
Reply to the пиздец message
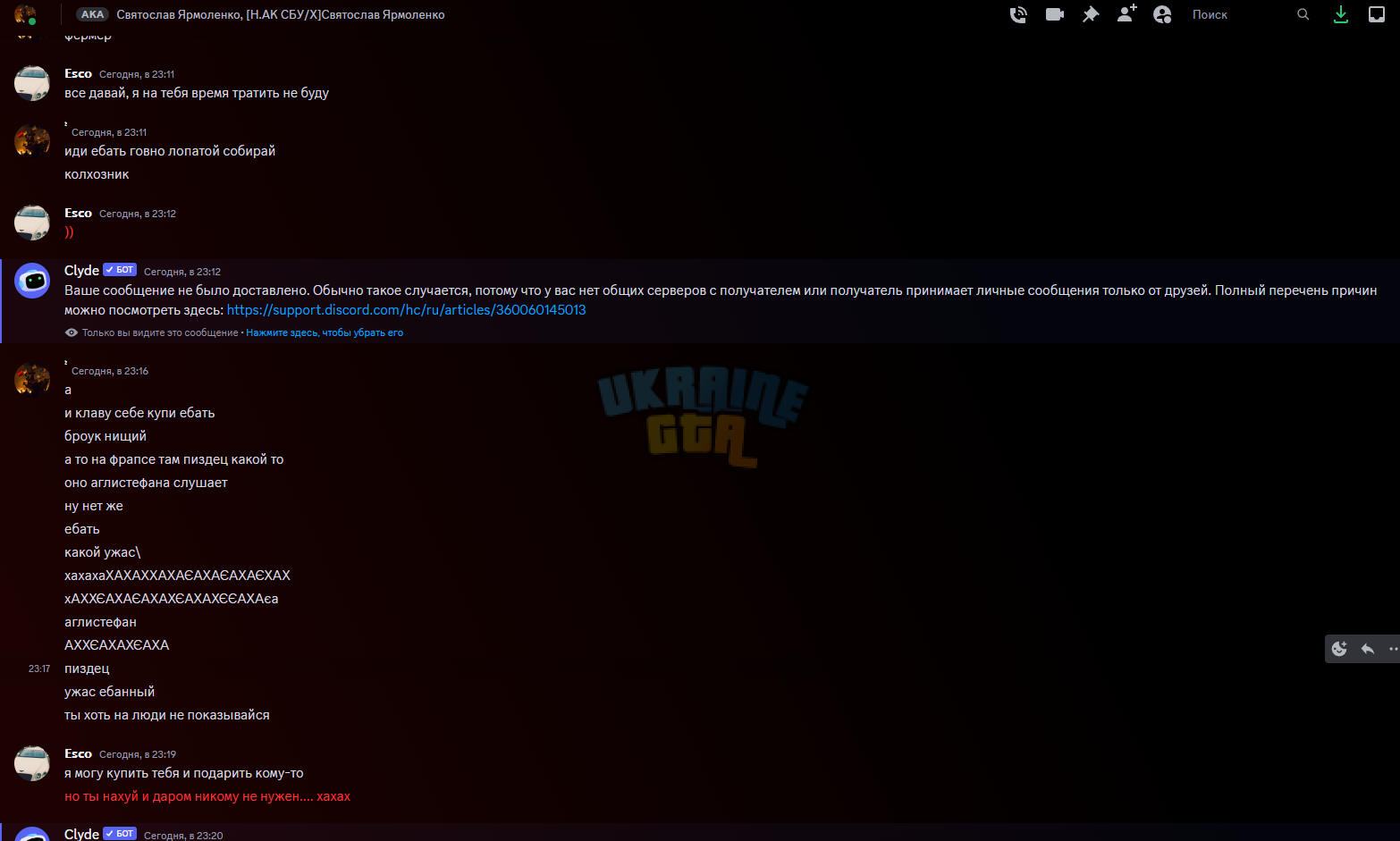(x=1367, y=649)
